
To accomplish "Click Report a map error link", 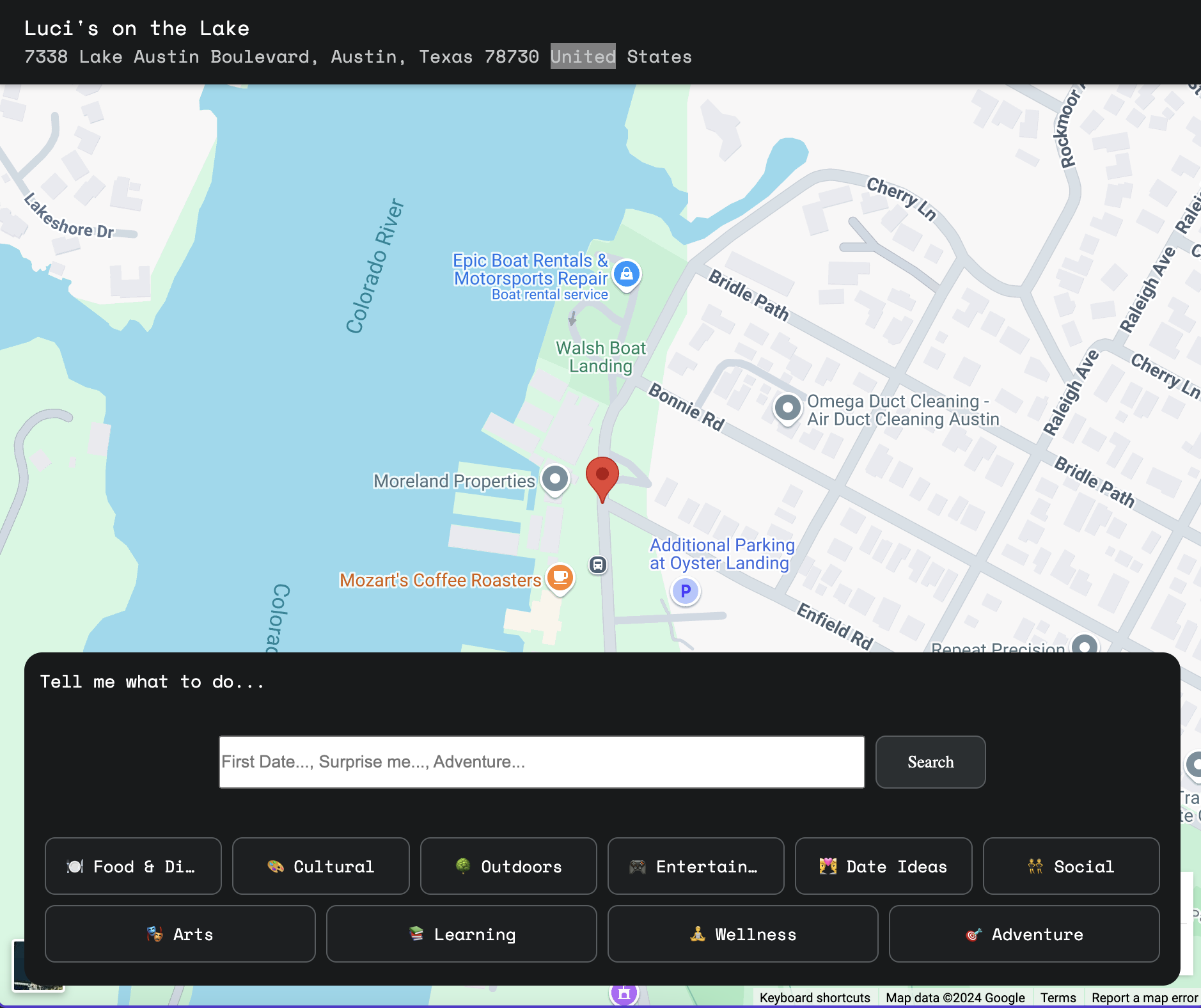I will 1145,998.
